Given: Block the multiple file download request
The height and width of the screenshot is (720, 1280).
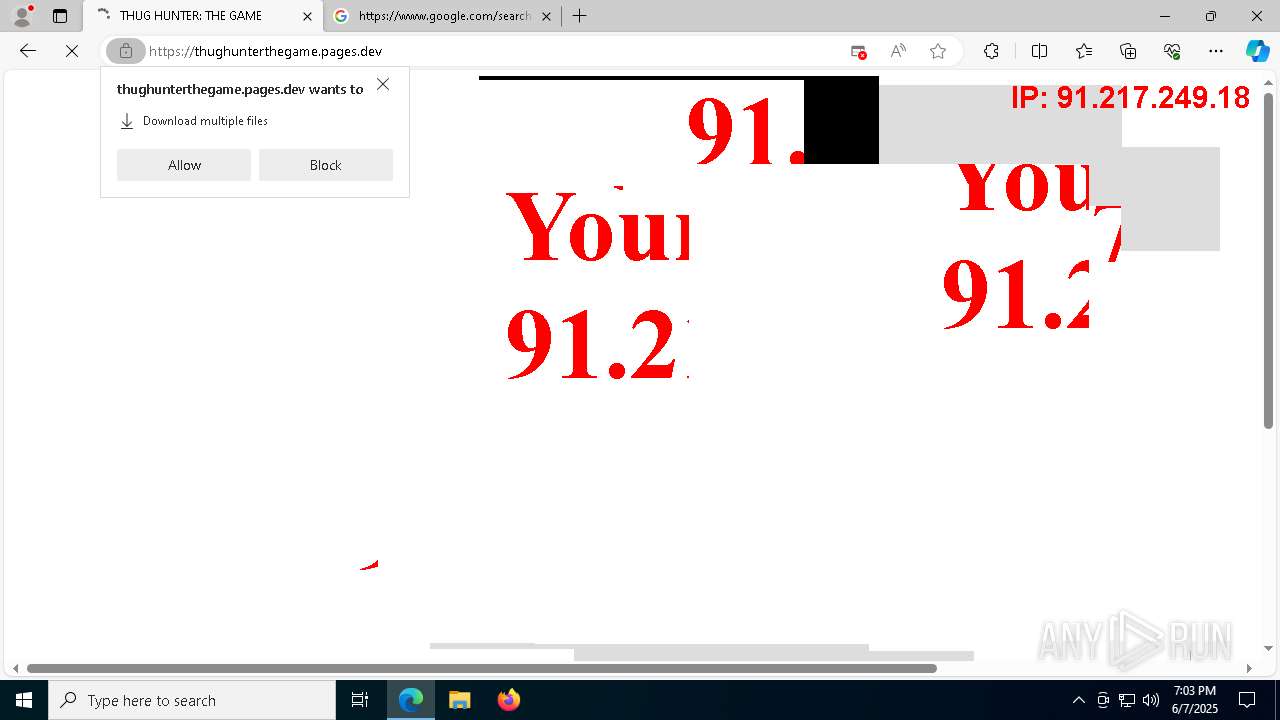Looking at the screenshot, I should [x=326, y=165].
